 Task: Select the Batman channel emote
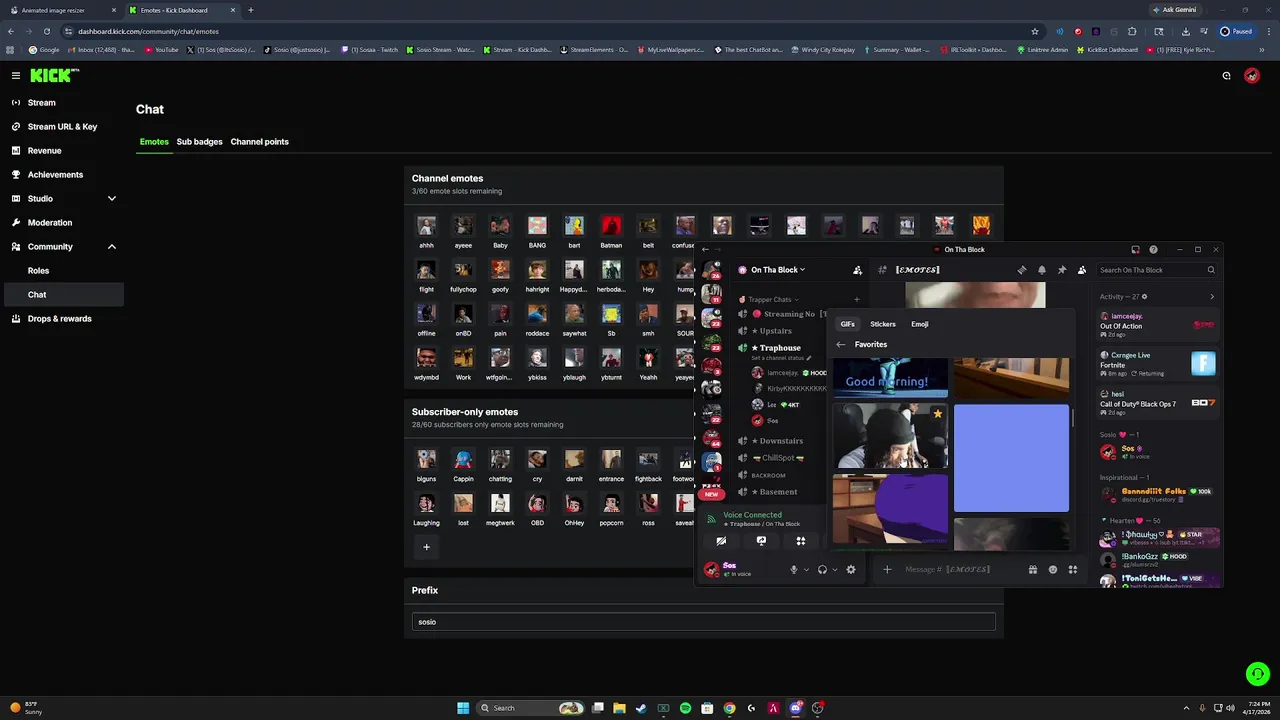pyautogui.click(x=611, y=226)
